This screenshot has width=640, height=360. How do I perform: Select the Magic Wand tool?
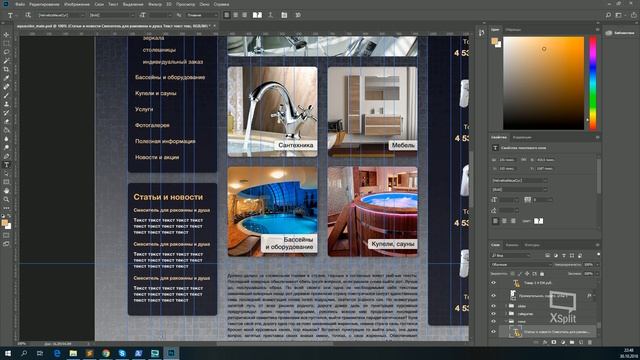point(6,61)
